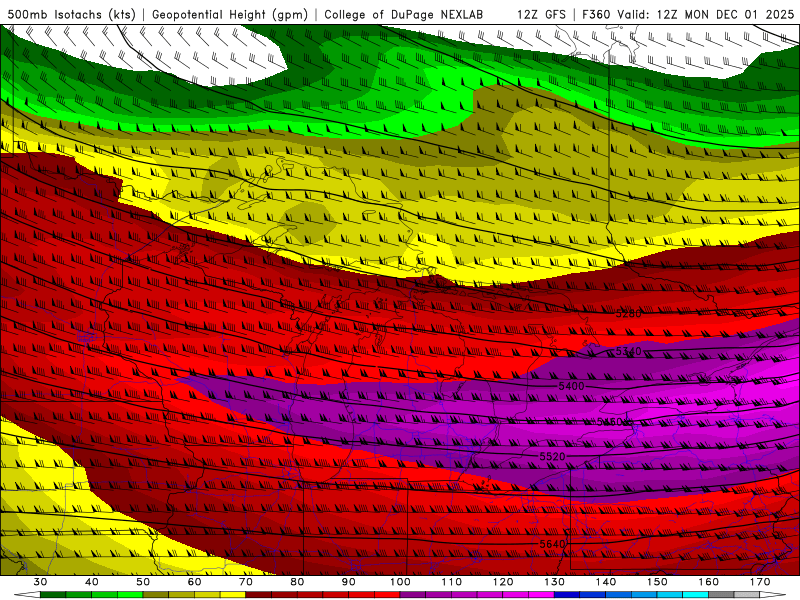The width and height of the screenshot is (800, 600).
Task: Click the legend value 40
Action: [x=92, y=582]
